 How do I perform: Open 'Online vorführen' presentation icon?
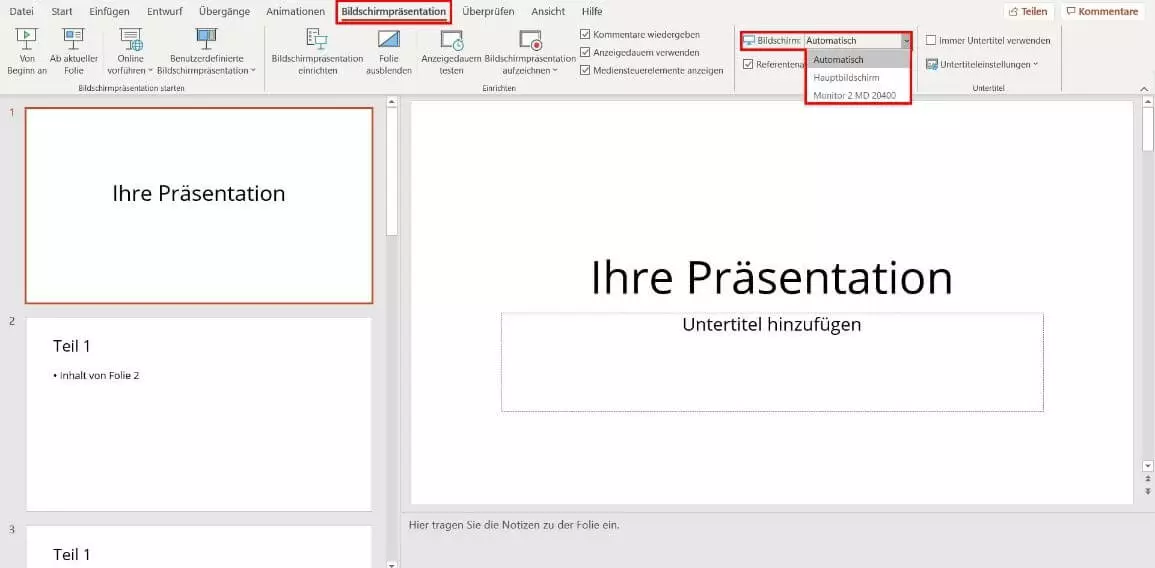point(131,39)
